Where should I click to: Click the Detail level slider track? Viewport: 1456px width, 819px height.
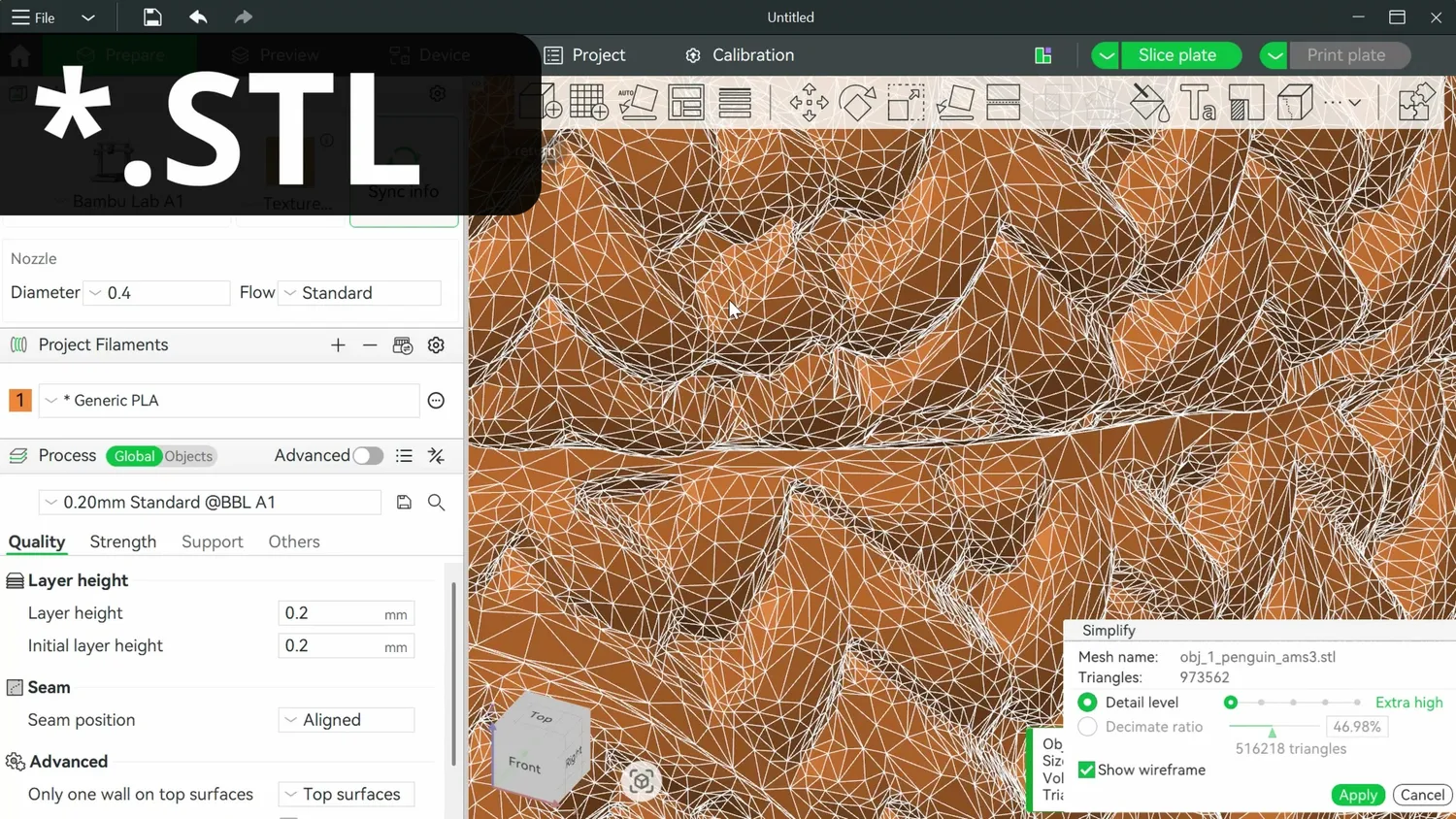pyautogui.click(x=1294, y=703)
